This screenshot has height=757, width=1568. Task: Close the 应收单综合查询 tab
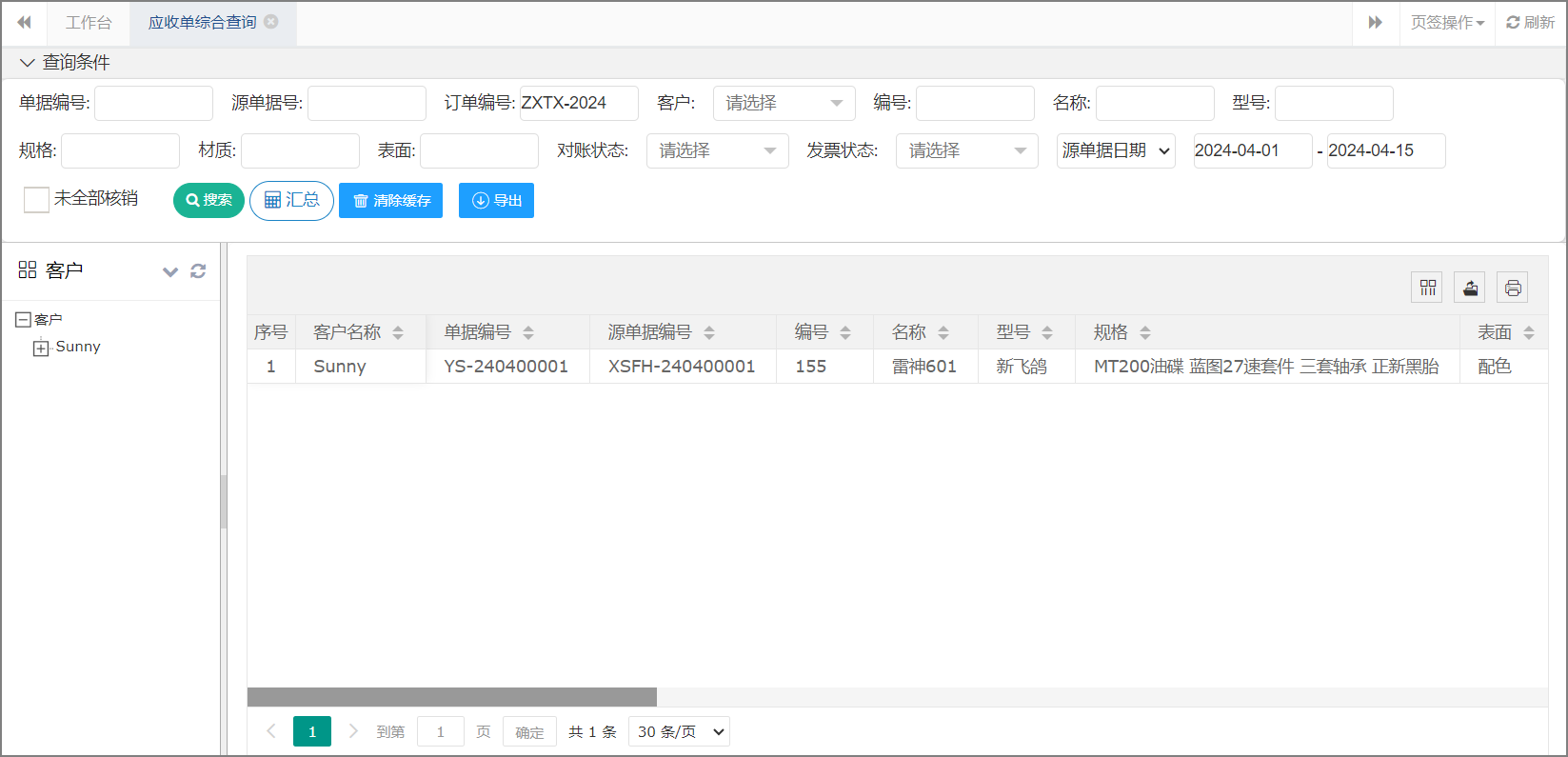(271, 22)
